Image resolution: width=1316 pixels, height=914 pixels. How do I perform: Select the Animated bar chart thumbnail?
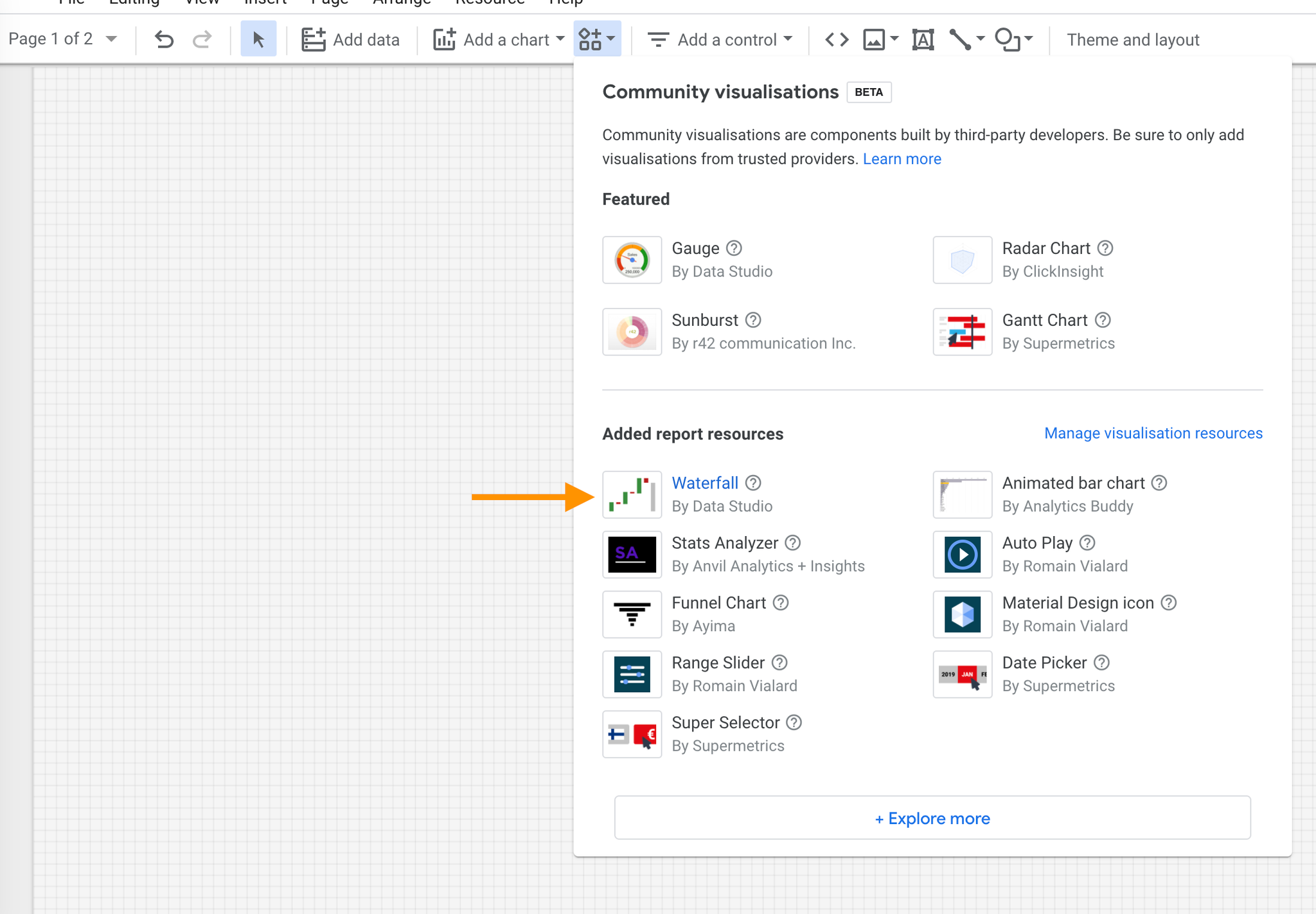(962, 494)
